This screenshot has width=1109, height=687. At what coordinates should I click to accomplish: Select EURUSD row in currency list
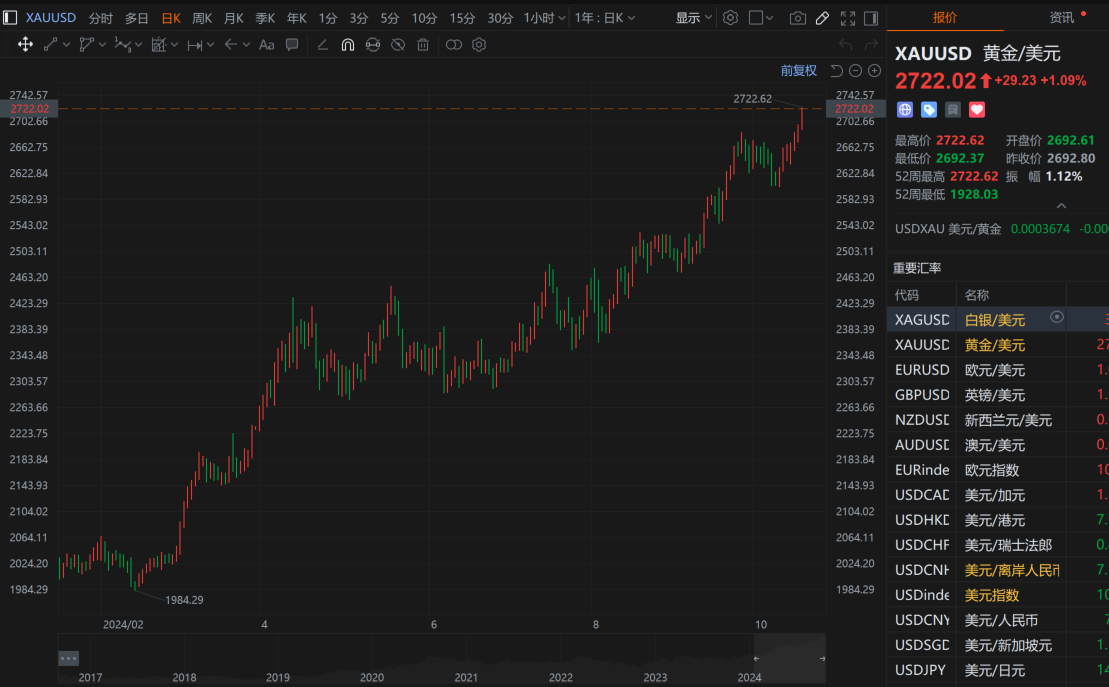point(921,370)
